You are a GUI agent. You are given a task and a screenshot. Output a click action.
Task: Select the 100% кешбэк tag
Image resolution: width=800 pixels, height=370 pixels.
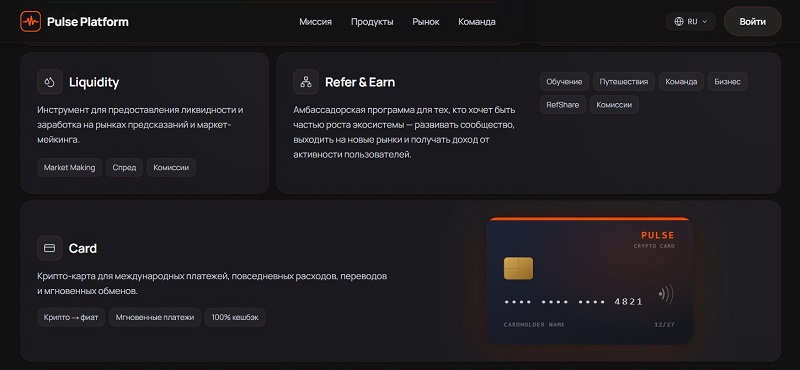click(x=235, y=317)
